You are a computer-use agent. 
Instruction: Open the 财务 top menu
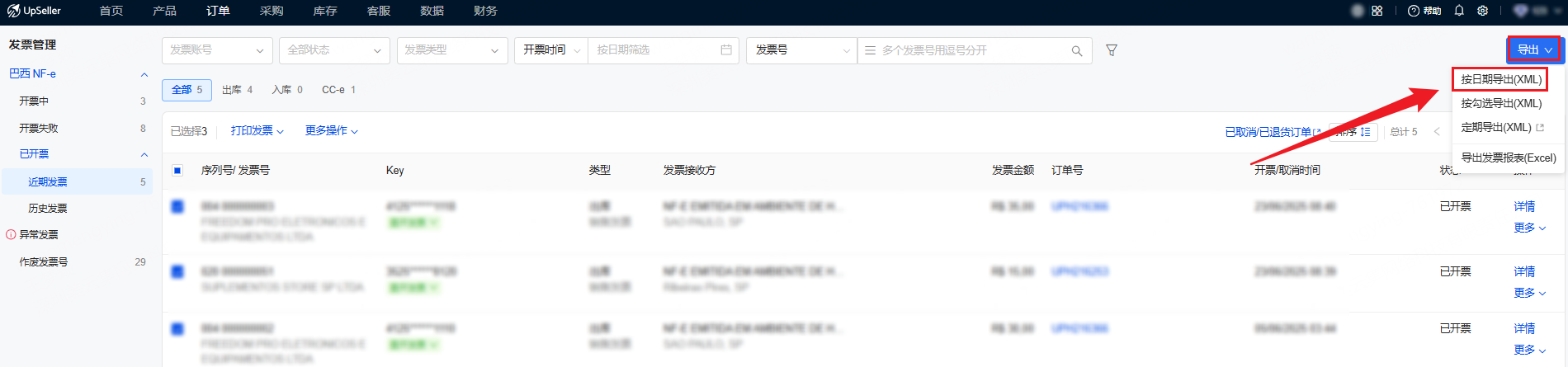pyautogui.click(x=485, y=11)
